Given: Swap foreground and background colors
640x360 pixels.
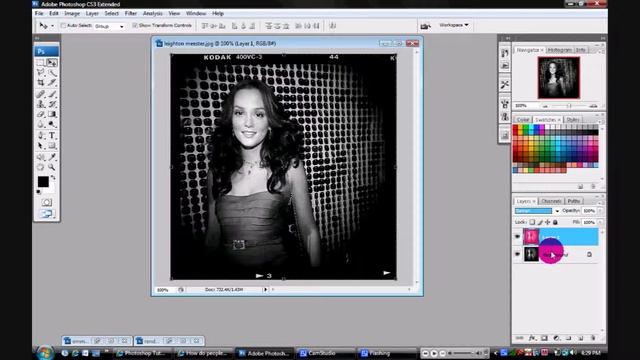Looking at the screenshot, I should pos(53,178).
